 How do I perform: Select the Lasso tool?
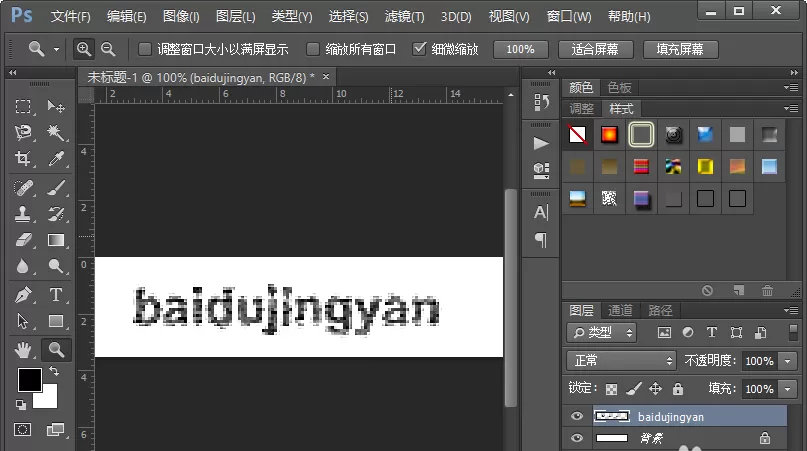[23, 132]
